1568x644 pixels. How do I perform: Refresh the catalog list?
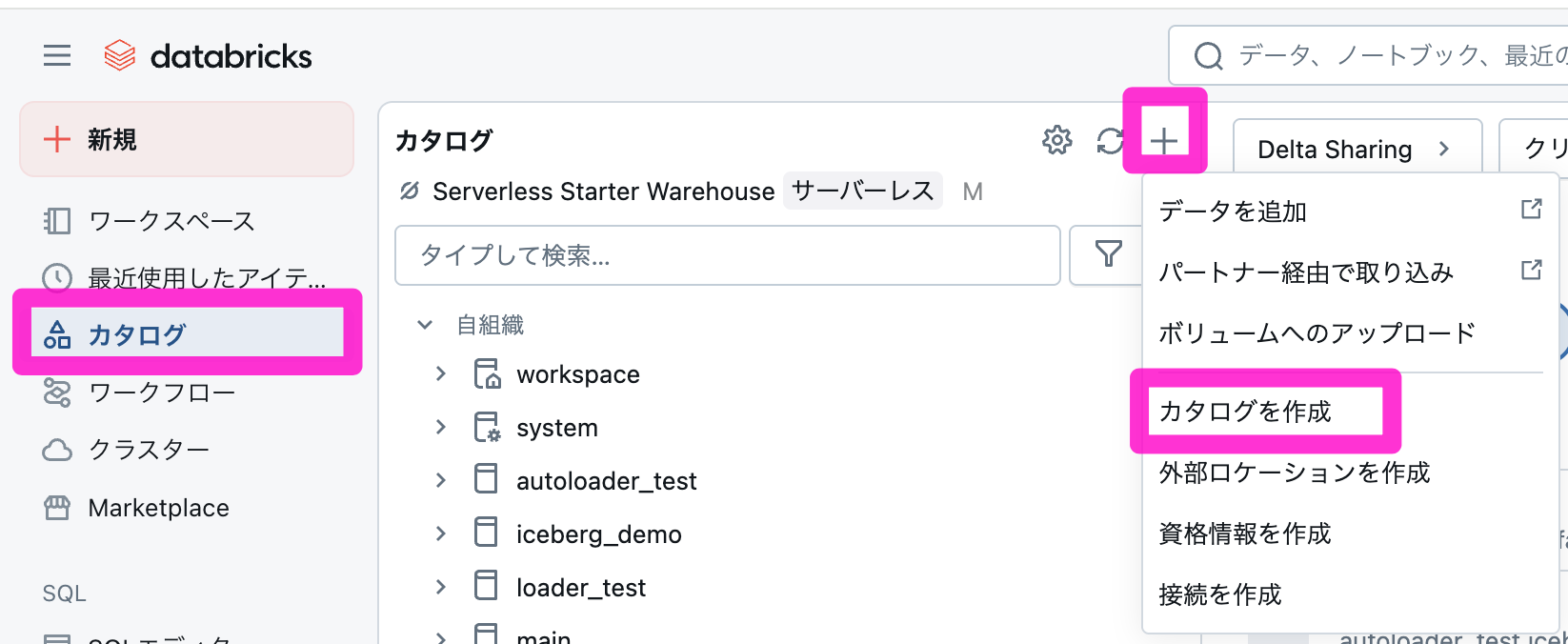pyautogui.click(x=1110, y=141)
